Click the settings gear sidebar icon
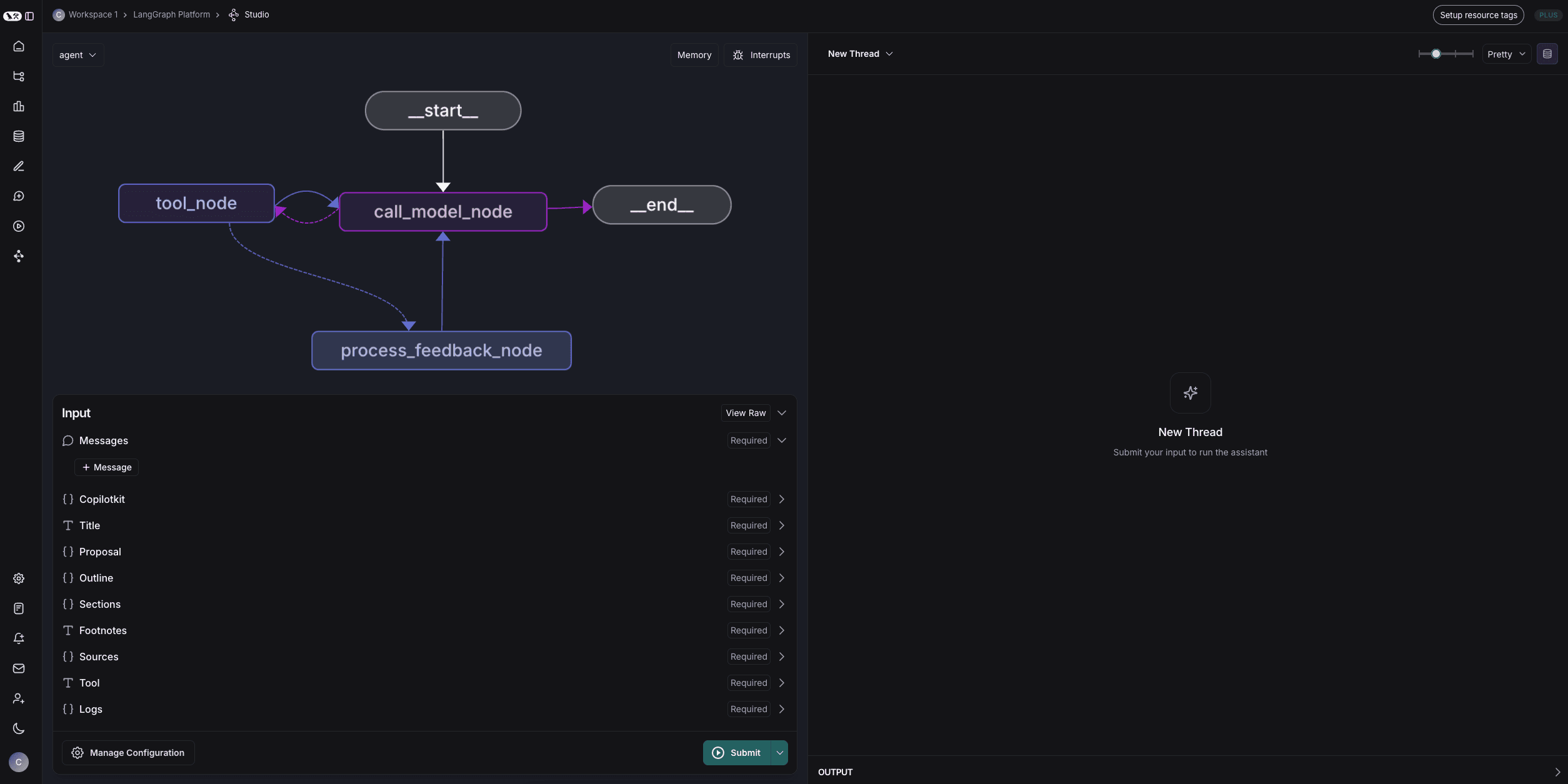Viewport: 1568px width, 784px height. 19,578
